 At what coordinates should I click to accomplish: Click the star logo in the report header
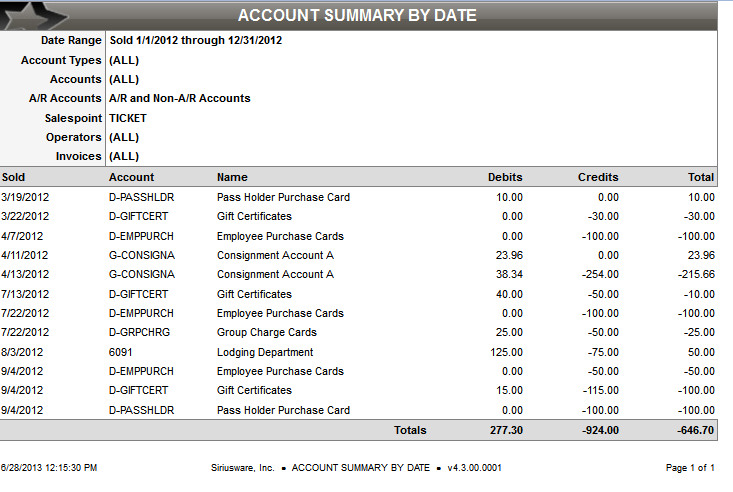(x=34, y=16)
